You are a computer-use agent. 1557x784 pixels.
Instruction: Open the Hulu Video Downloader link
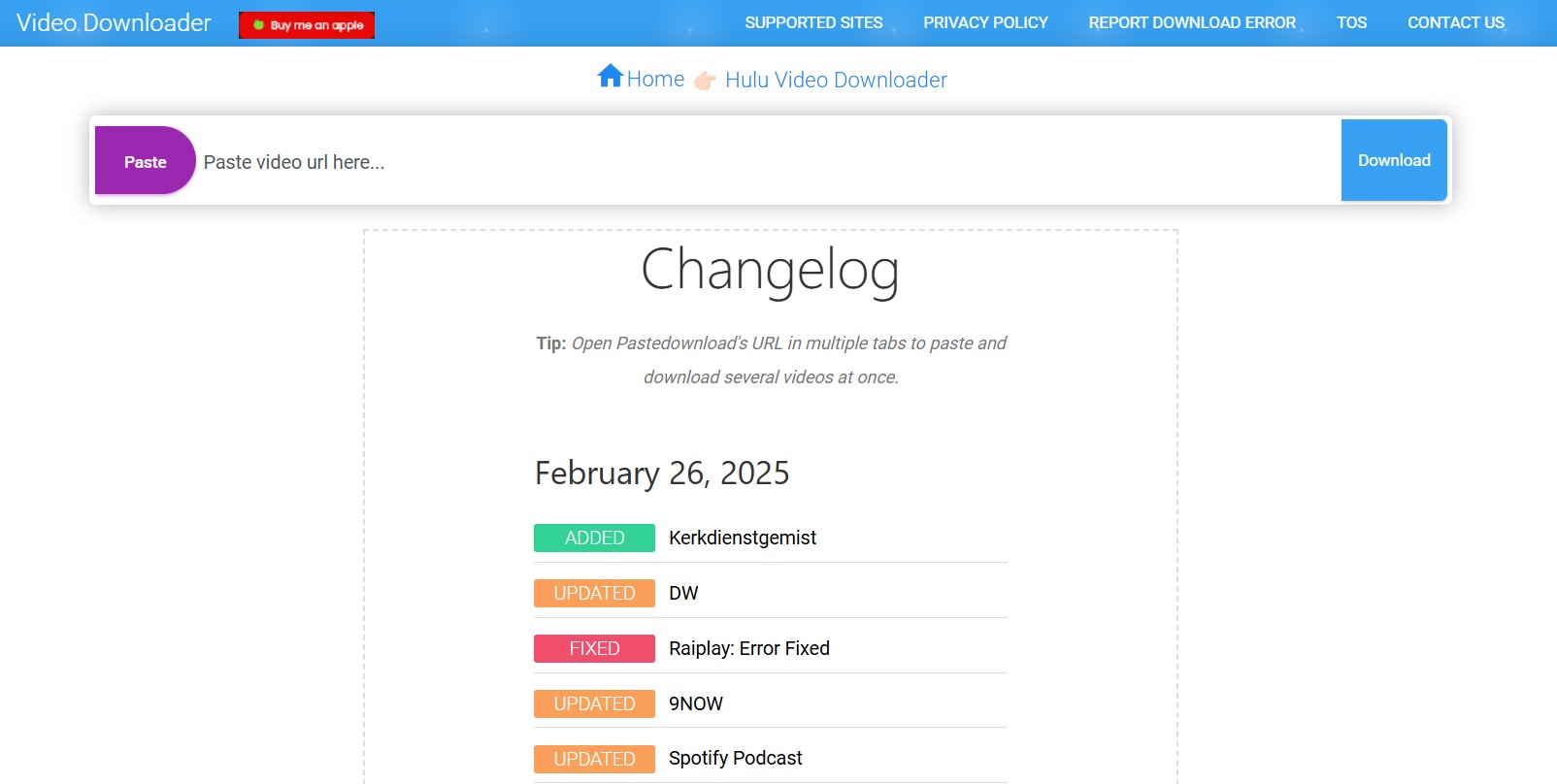pos(836,80)
